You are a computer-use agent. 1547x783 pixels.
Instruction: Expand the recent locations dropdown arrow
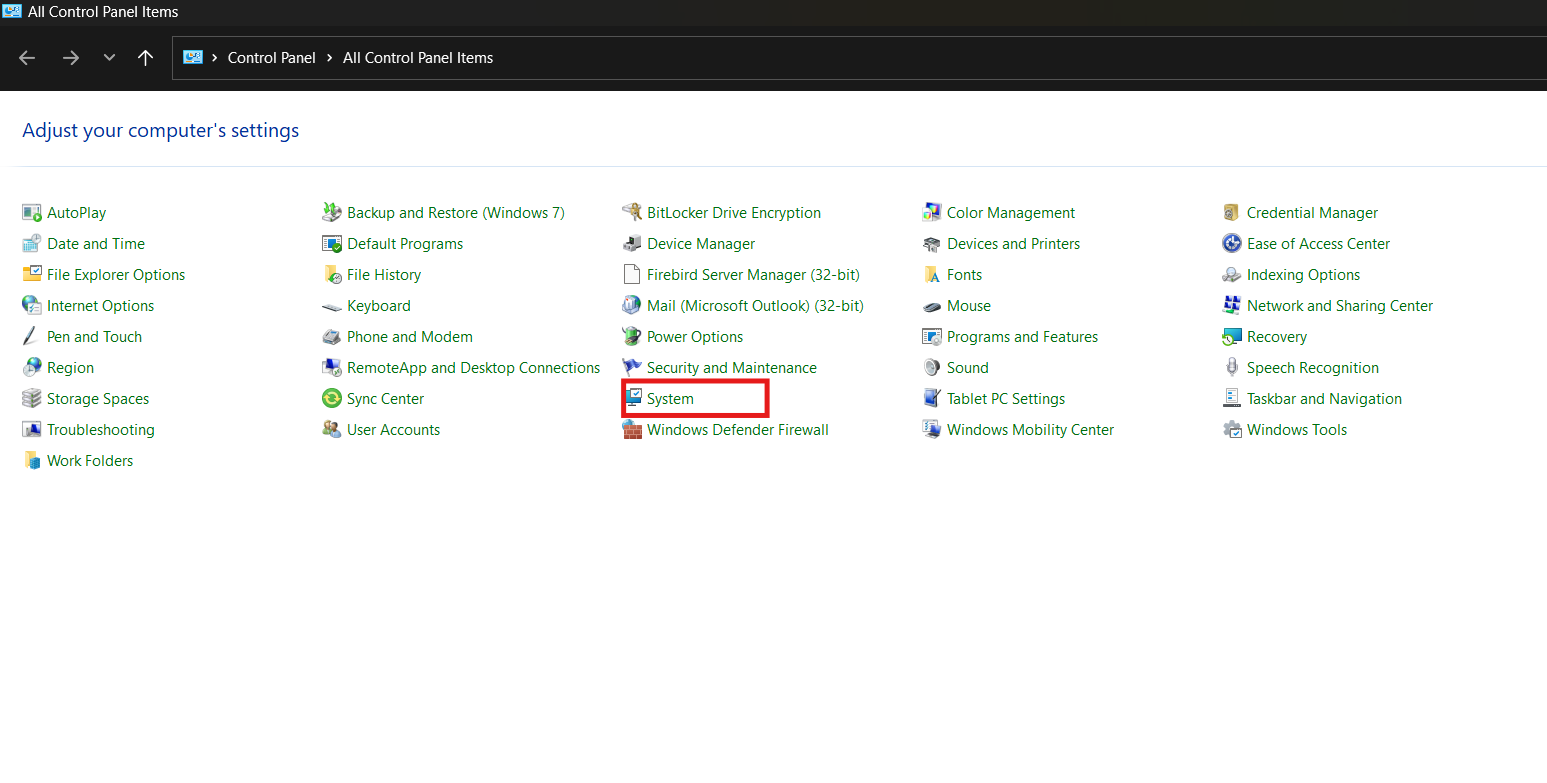[109, 57]
